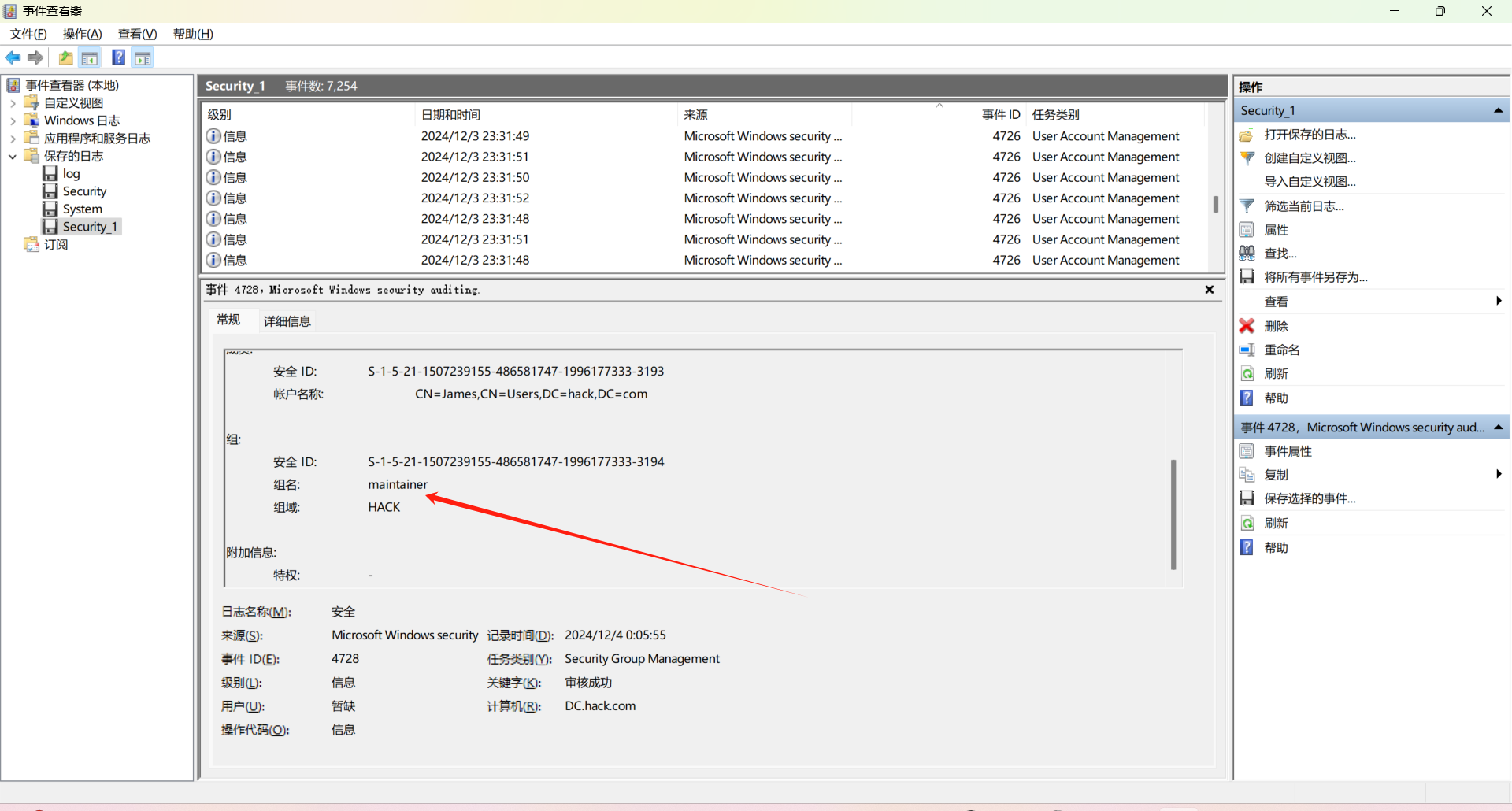Click the blue help question mark toolbar icon
This screenshot has width=1512, height=811.
118,57
